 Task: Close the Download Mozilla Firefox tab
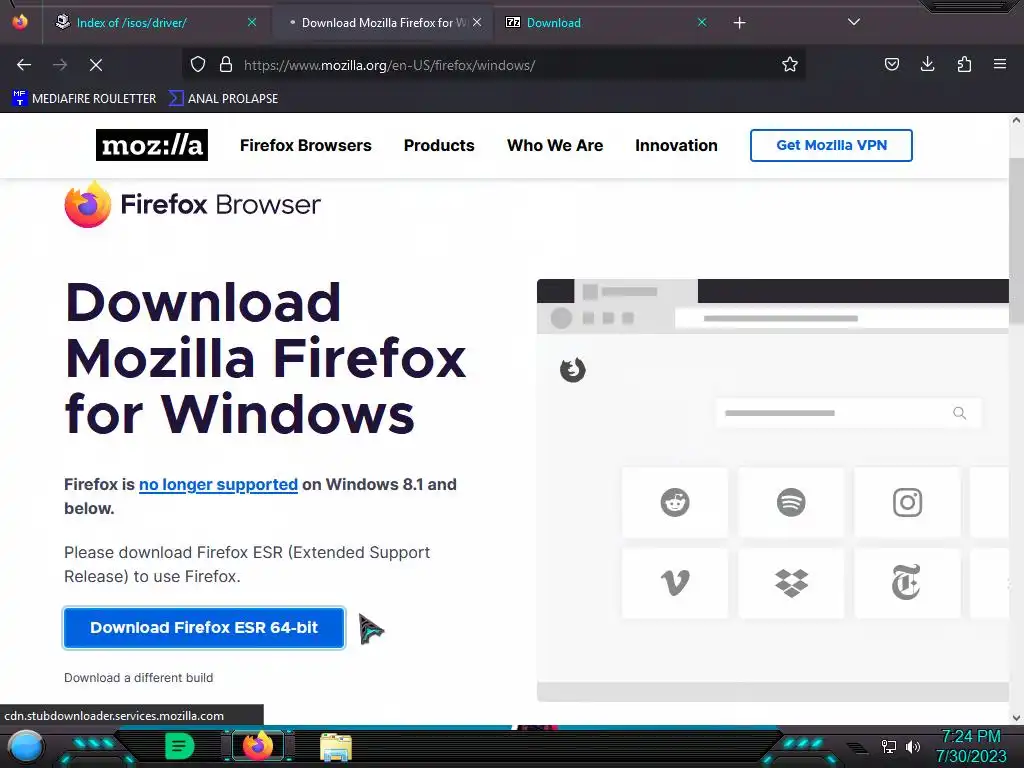[x=477, y=22]
